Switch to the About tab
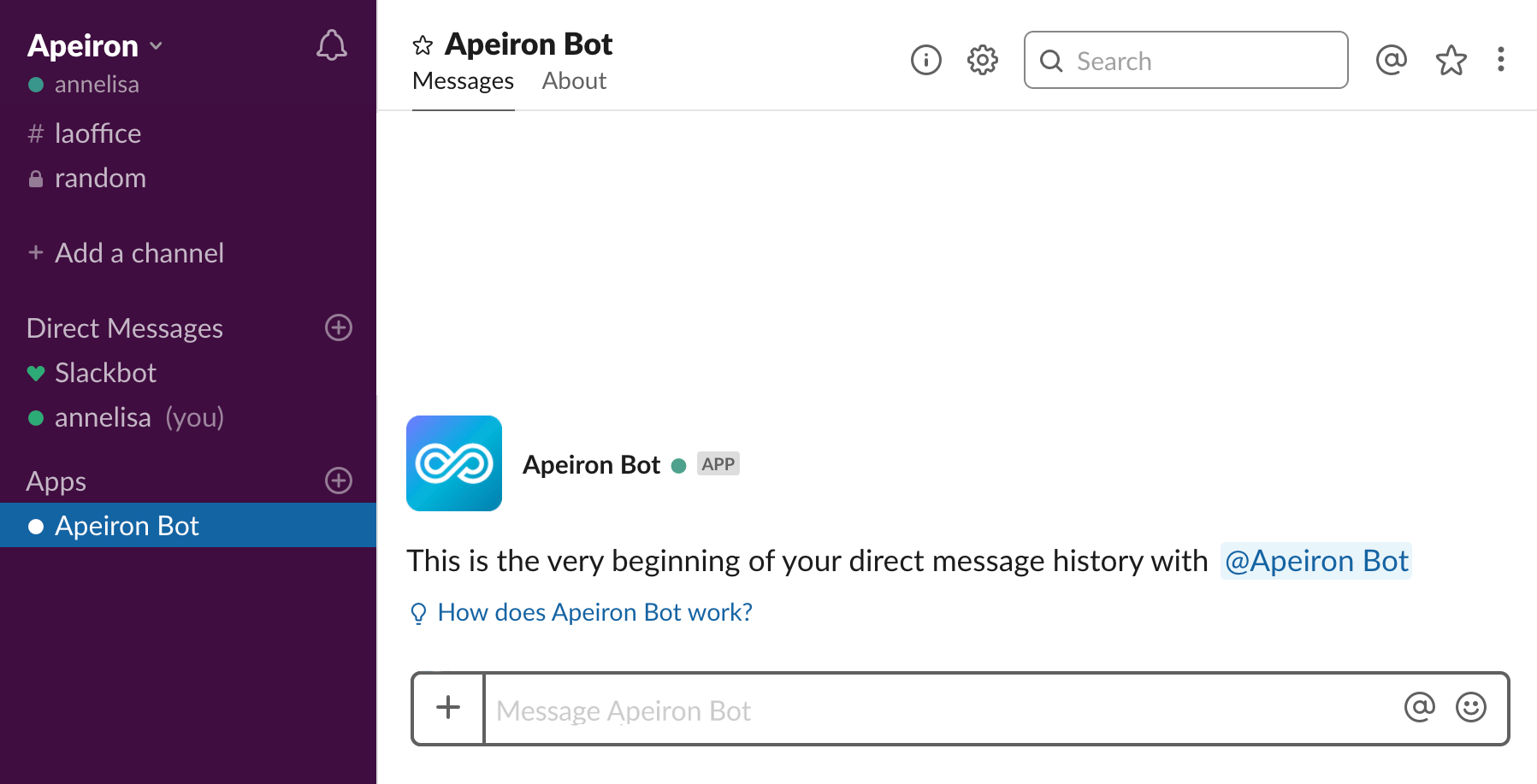Screen dimensions: 1537x784 tap(574, 81)
